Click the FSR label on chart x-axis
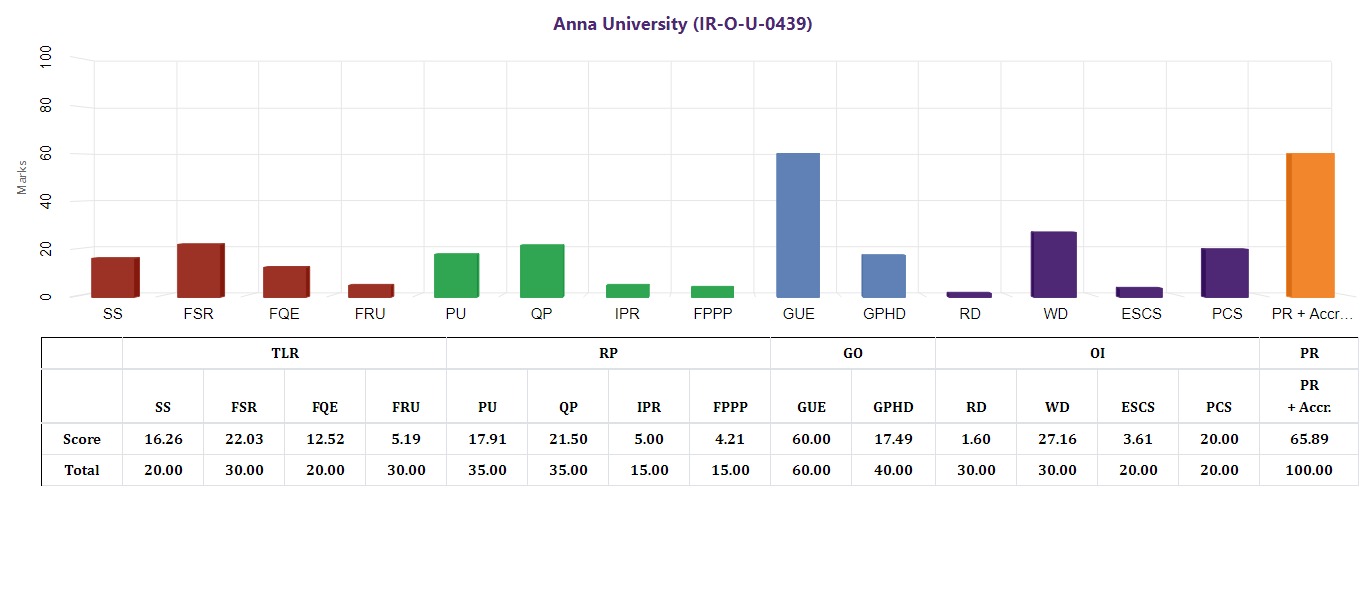Screen dimensions: 1366x608 (198, 314)
